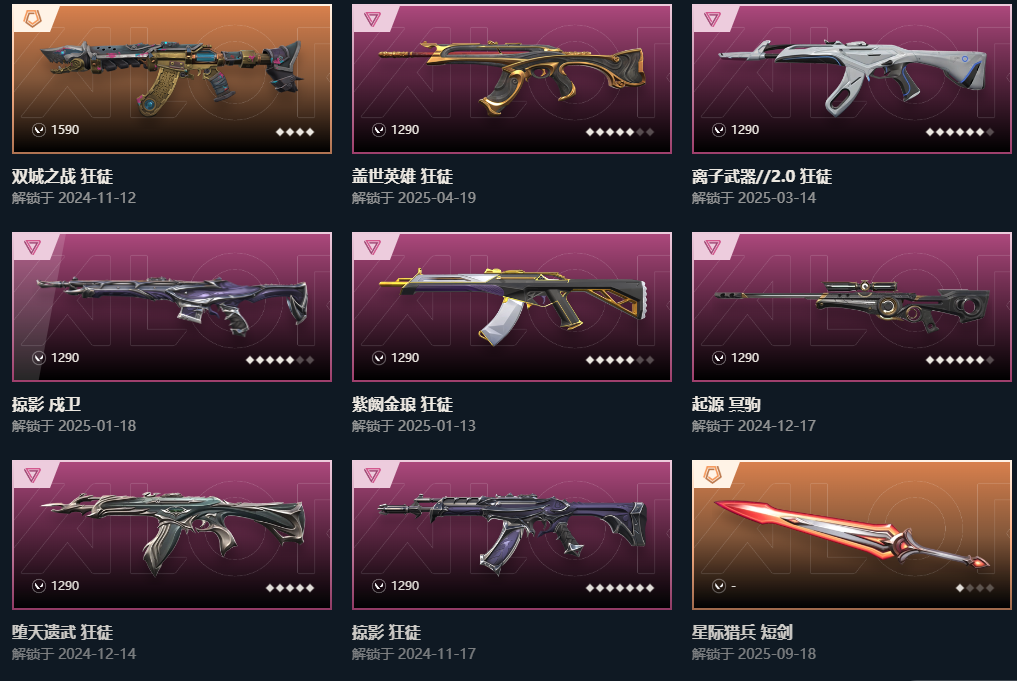Open the 紫阙金琅 狂徒 skin thumbnail

tap(512, 306)
